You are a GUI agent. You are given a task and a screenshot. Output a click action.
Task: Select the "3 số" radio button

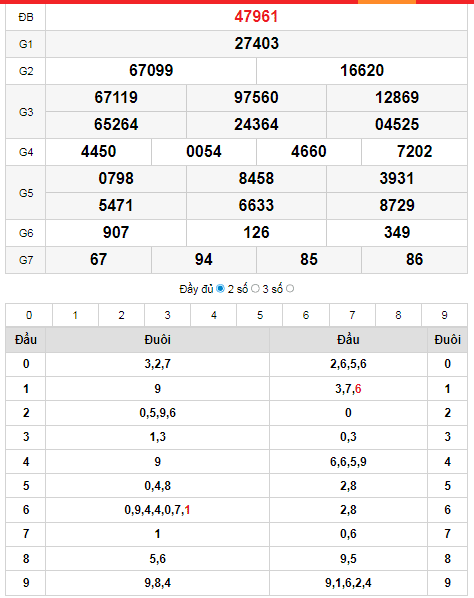pos(290,289)
